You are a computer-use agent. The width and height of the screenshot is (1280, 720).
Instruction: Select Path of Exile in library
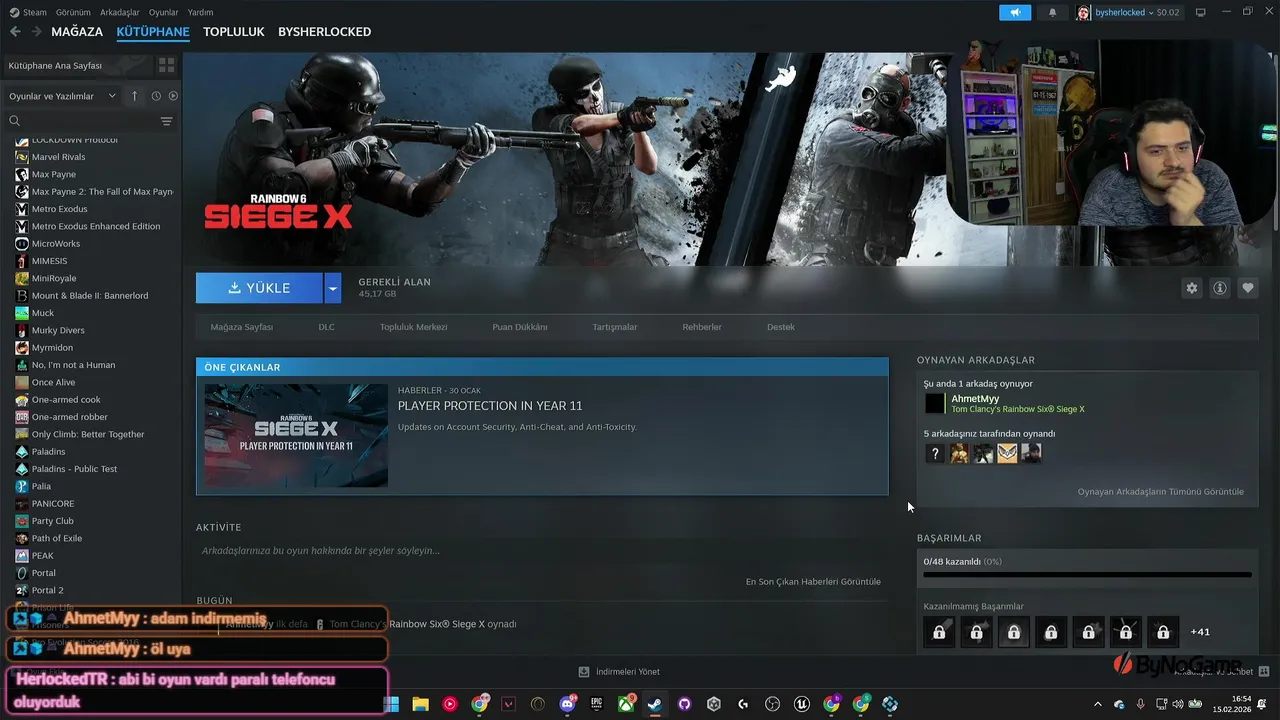pos(57,538)
